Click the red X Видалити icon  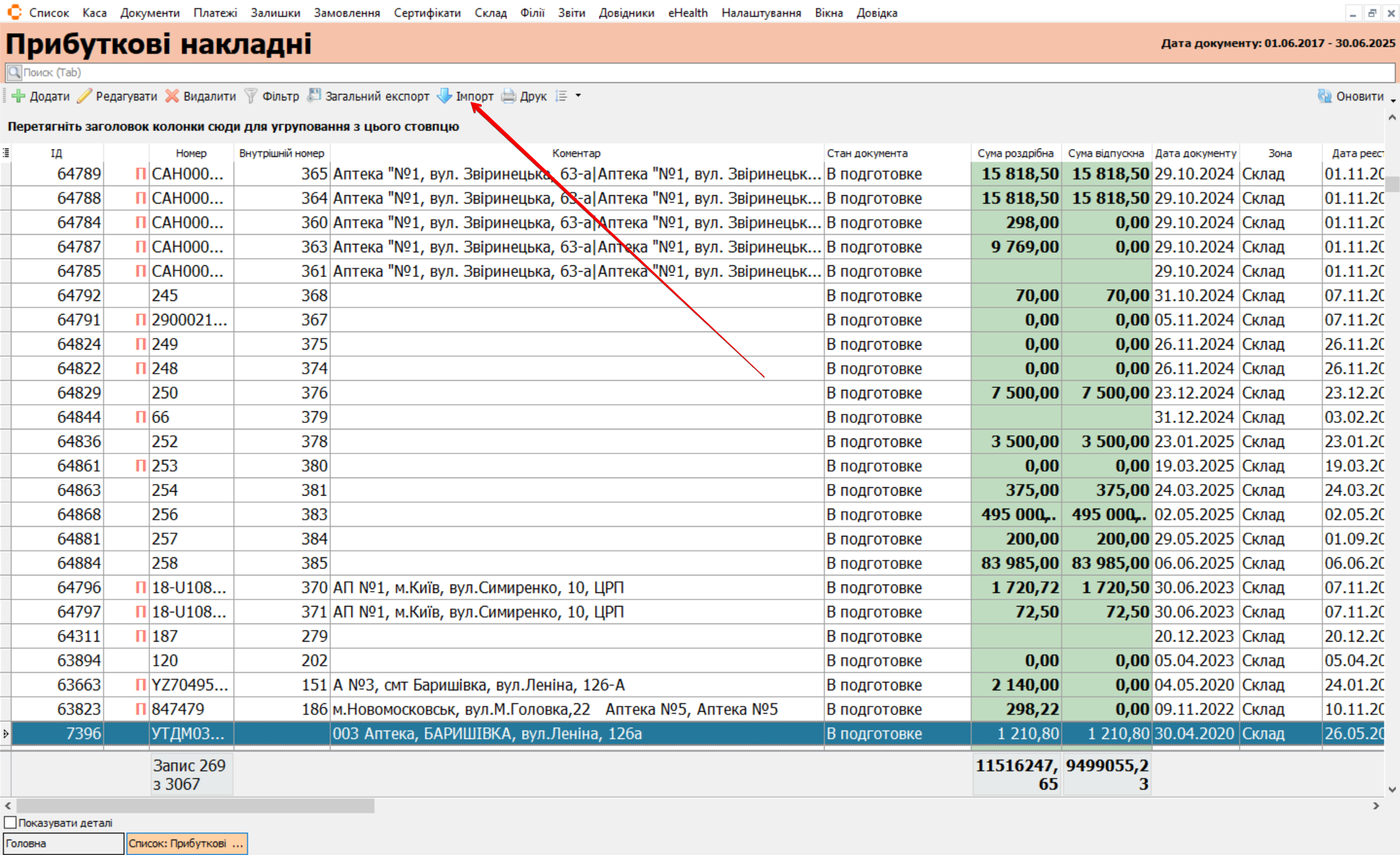(172, 96)
